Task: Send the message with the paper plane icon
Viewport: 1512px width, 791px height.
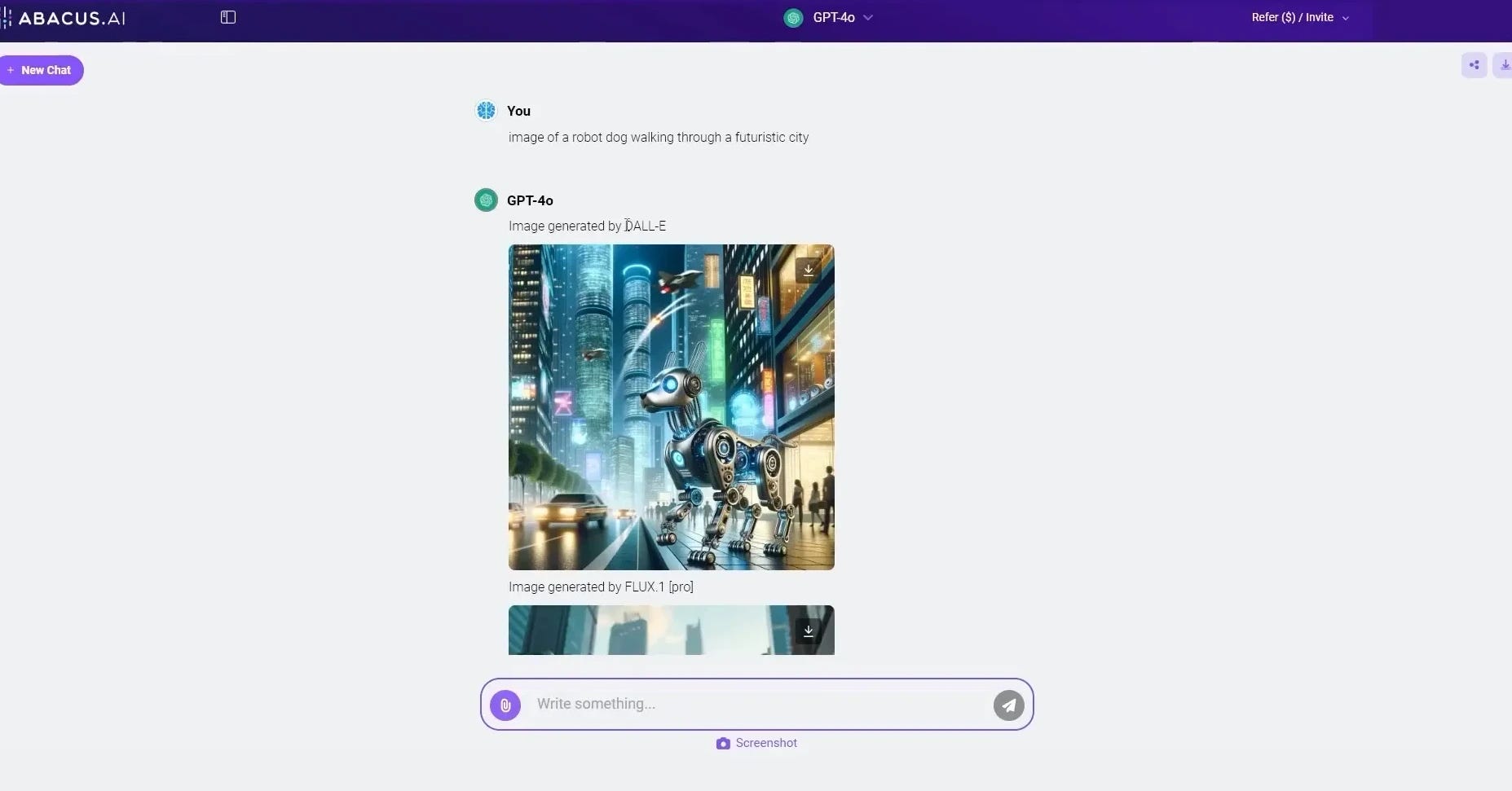Action: (1008, 704)
